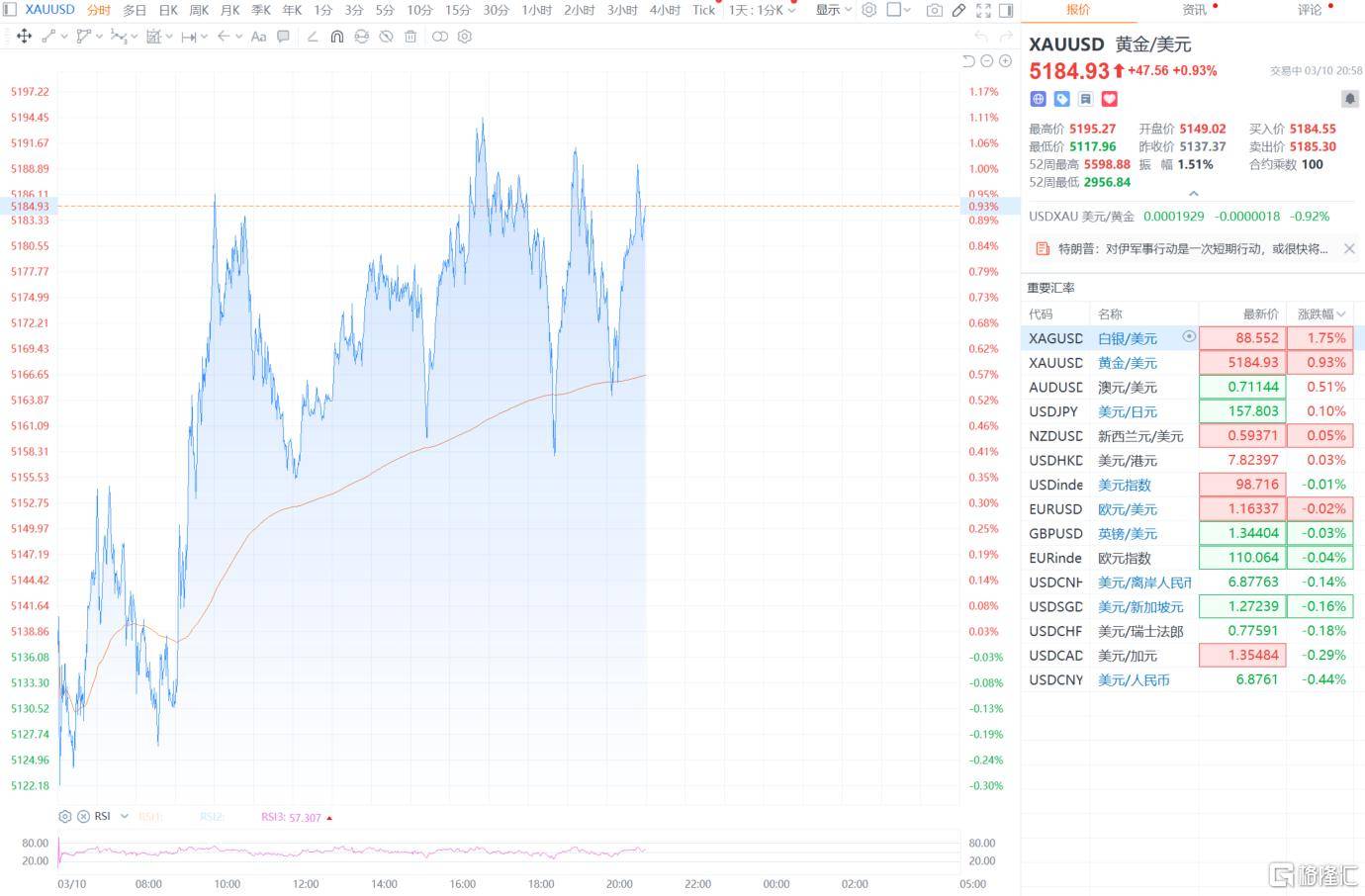Image resolution: width=1365 pixels, height=896 pixels.
Task: Open the 白银/美元 silver pair link
Action: 1127,338
